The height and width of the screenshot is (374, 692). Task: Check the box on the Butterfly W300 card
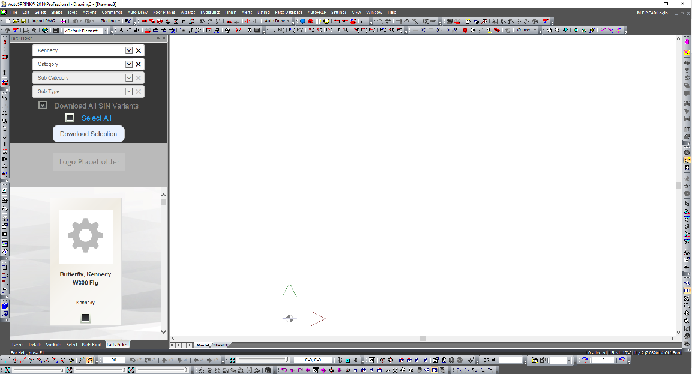[x=86, y=317]
